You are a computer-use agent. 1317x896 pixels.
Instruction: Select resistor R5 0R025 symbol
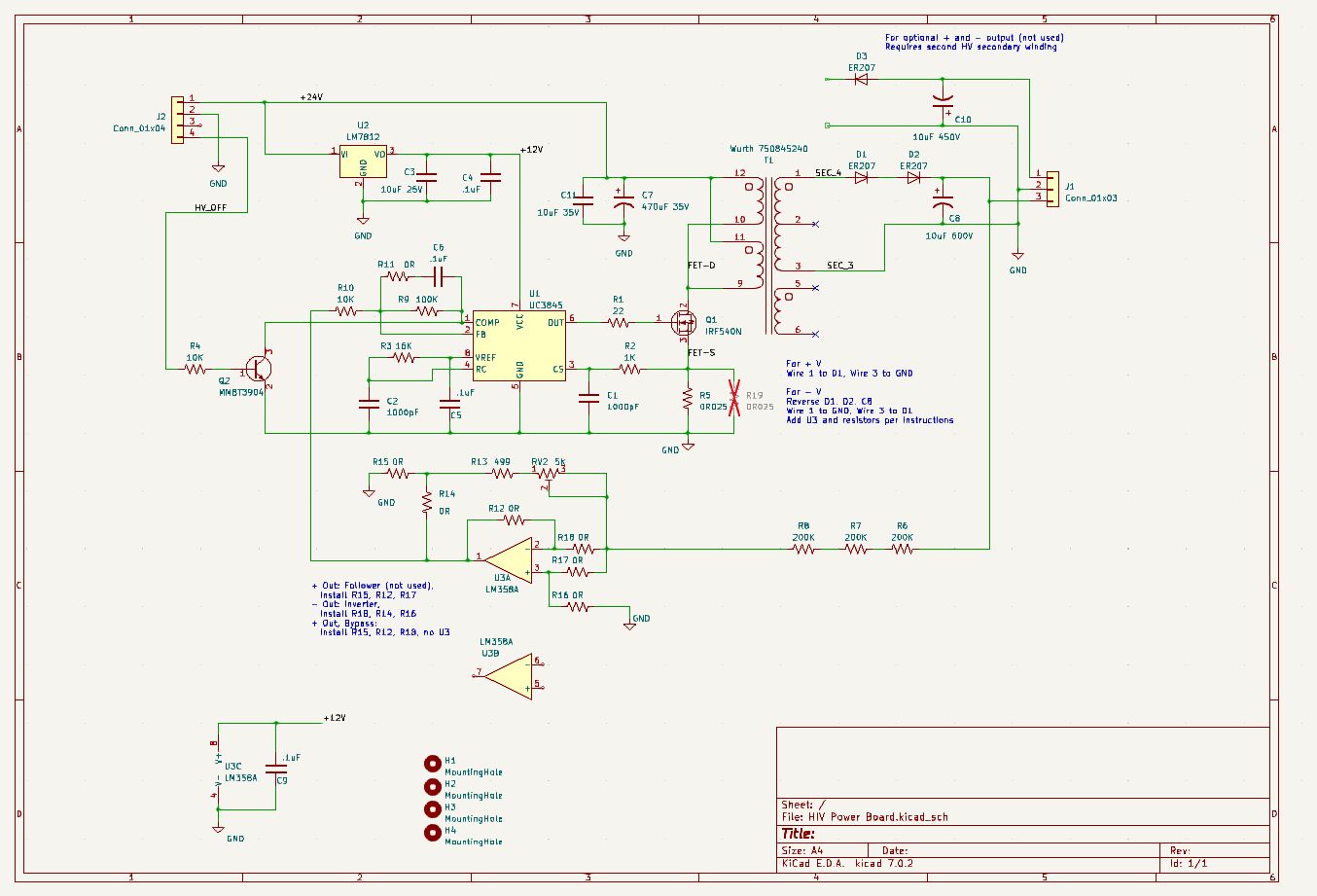689,397
